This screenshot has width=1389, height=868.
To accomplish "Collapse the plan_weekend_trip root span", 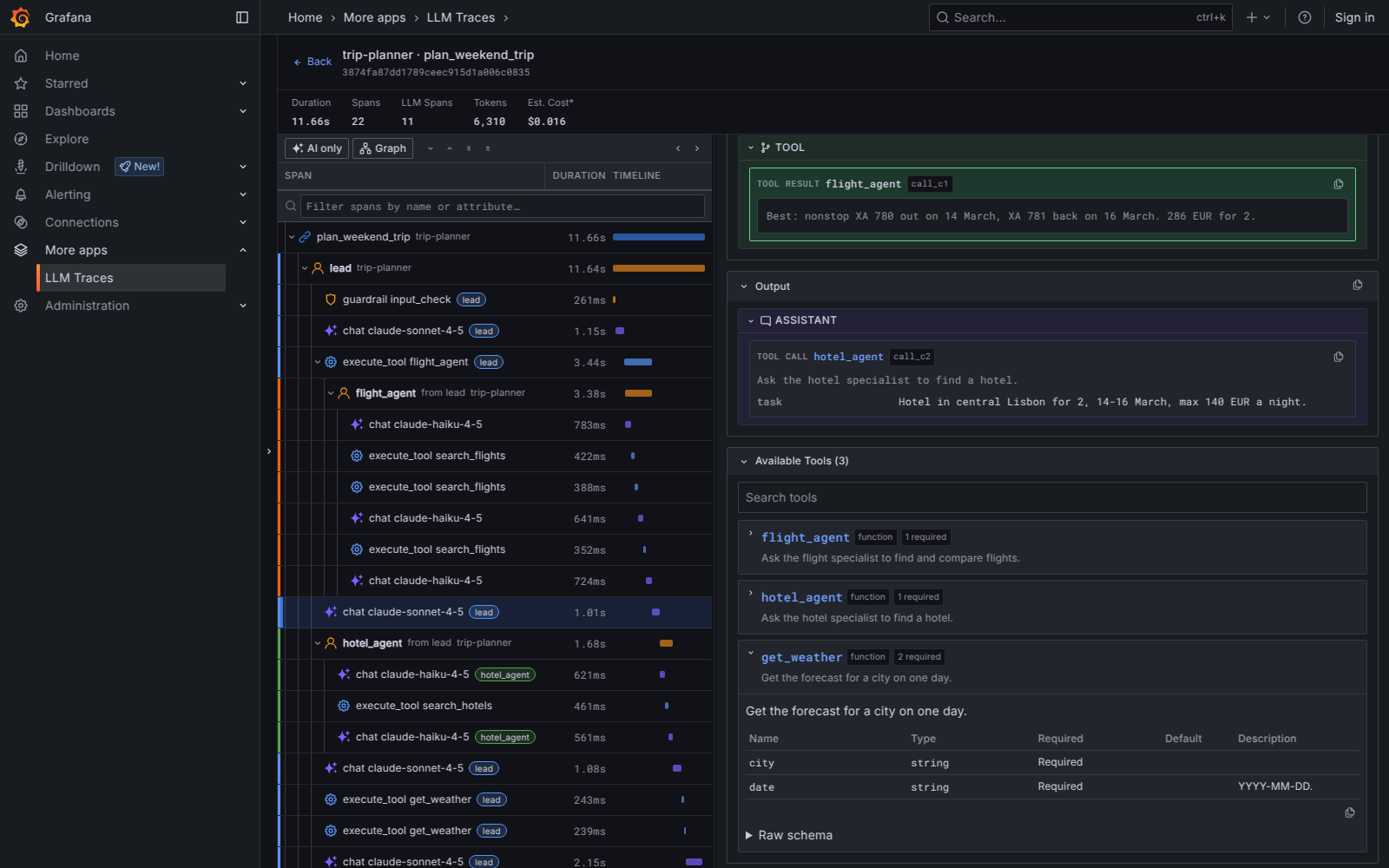I will [292, 237].
